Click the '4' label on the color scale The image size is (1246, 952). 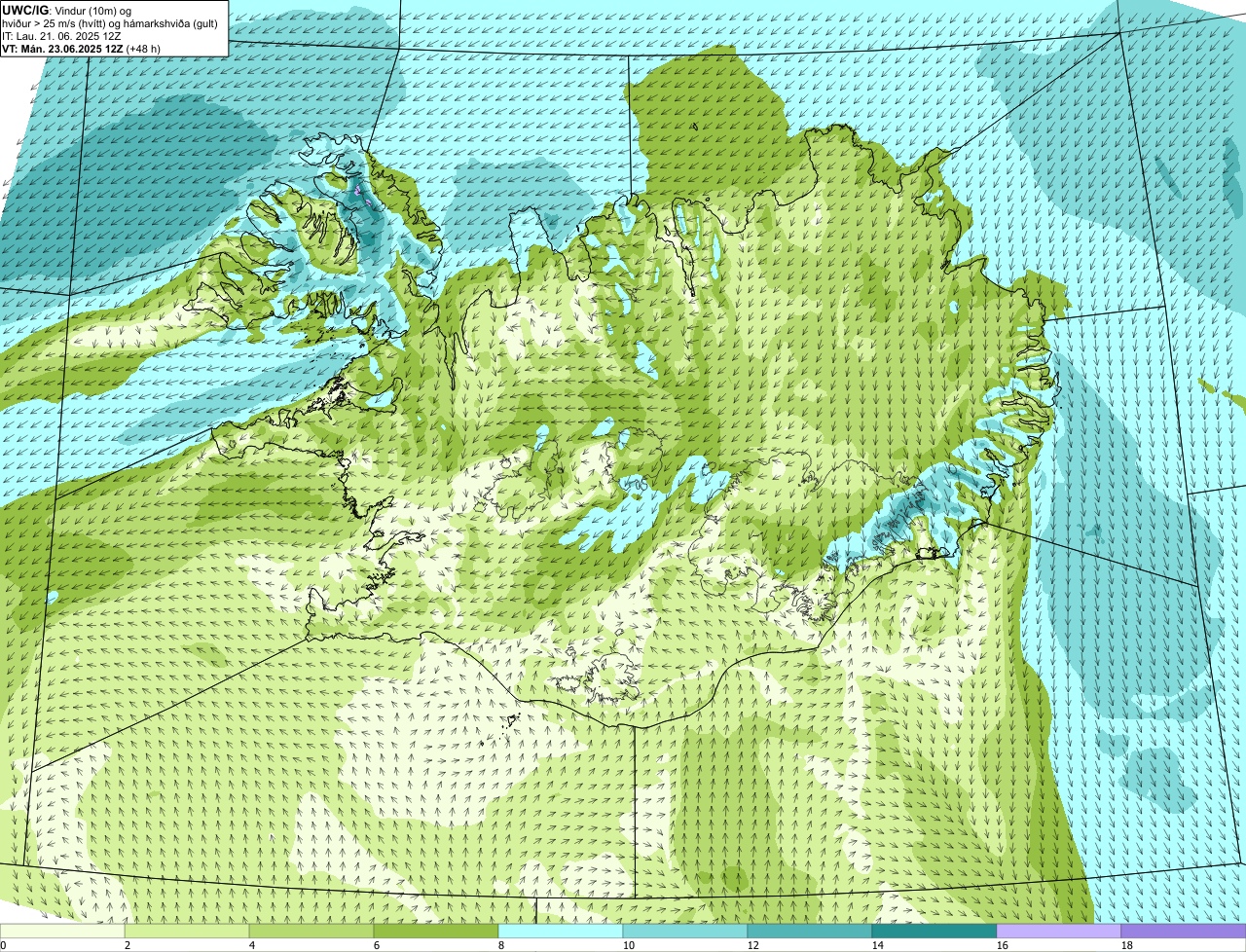[x=252, y=945]
